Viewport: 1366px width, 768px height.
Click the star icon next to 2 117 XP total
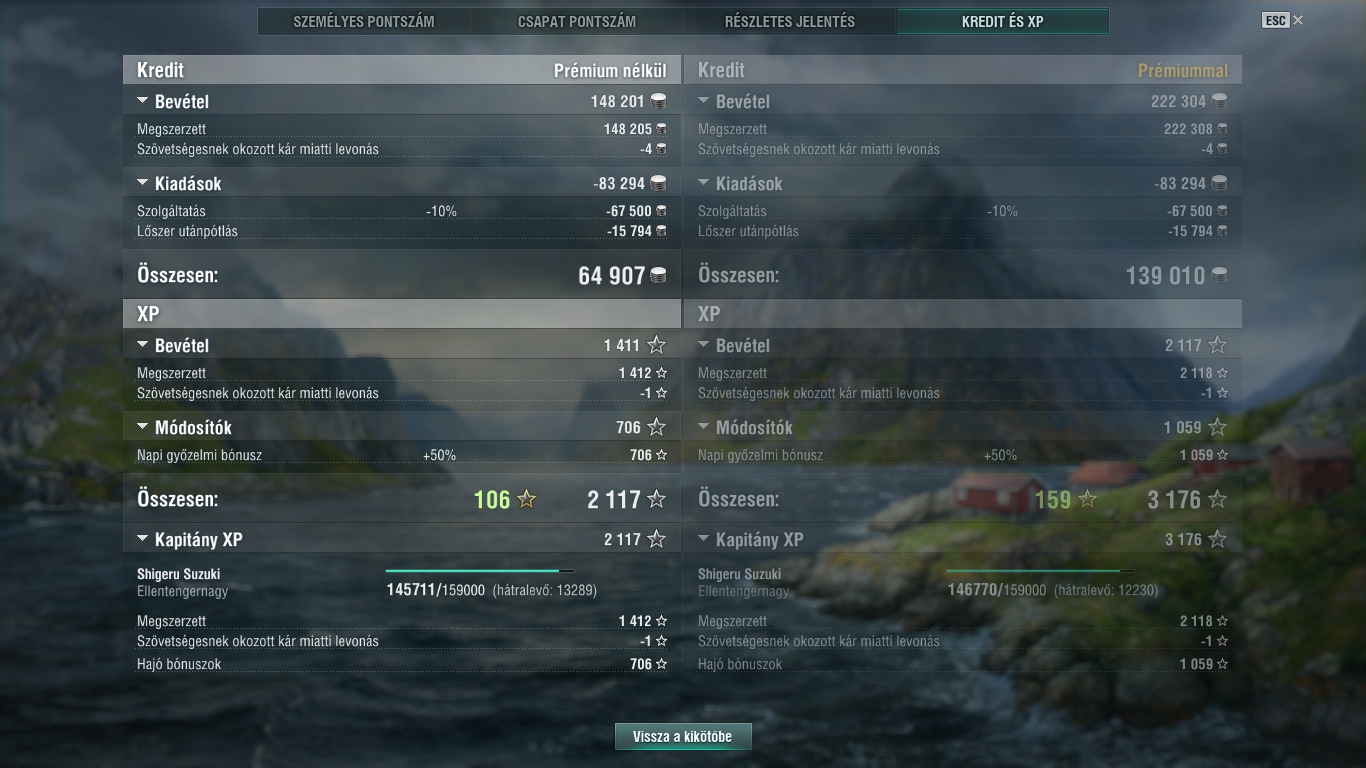656,499
